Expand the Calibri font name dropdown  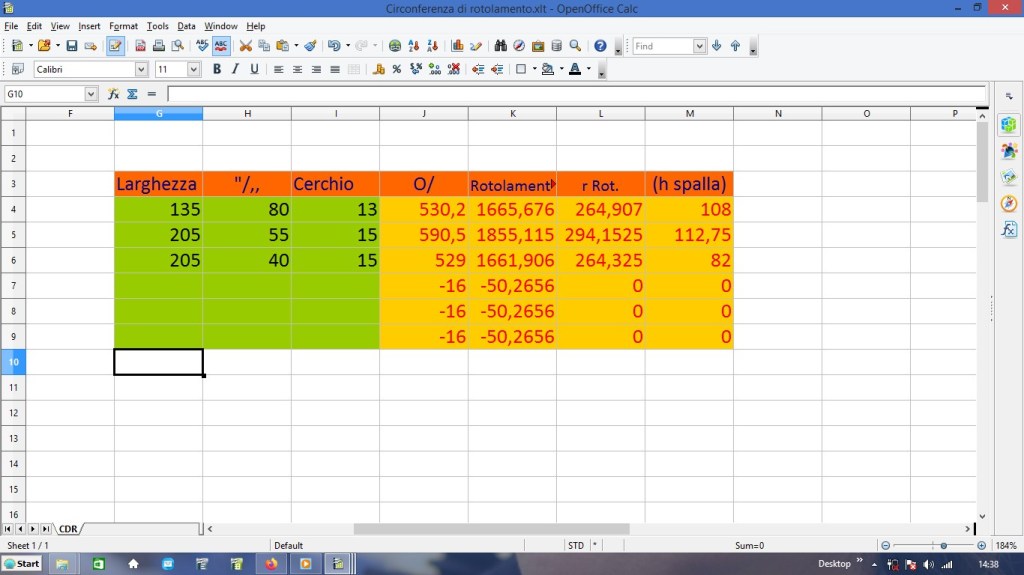[141, 70]
